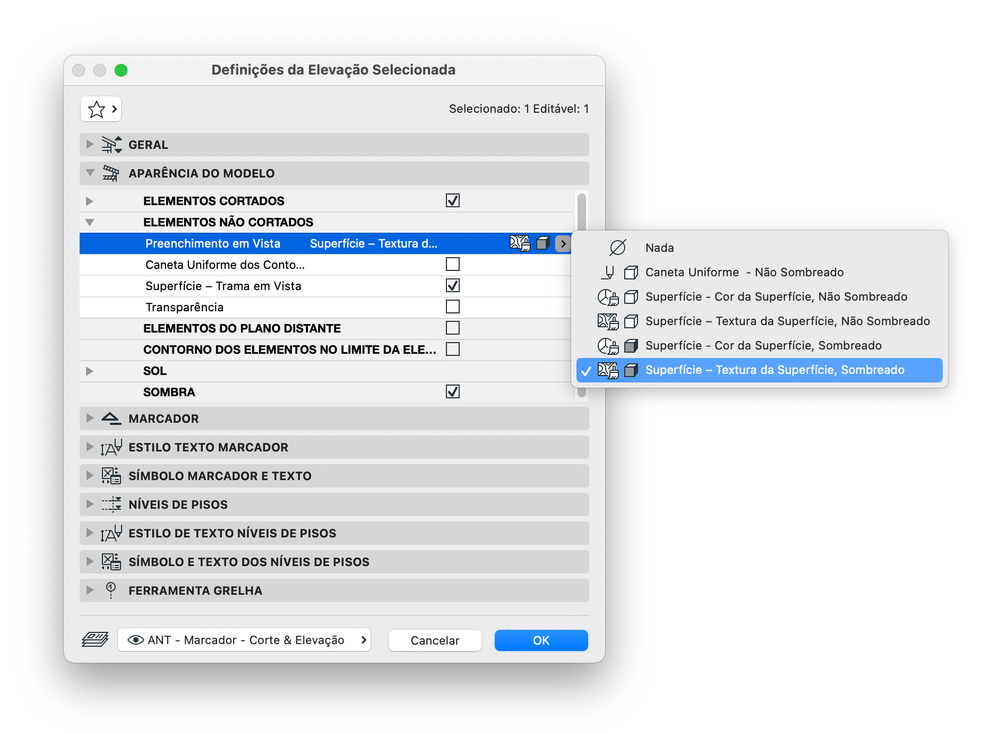Click pen icon of Caneta Uniforme option
Viewport: 999px width, 733px height.
608,273
